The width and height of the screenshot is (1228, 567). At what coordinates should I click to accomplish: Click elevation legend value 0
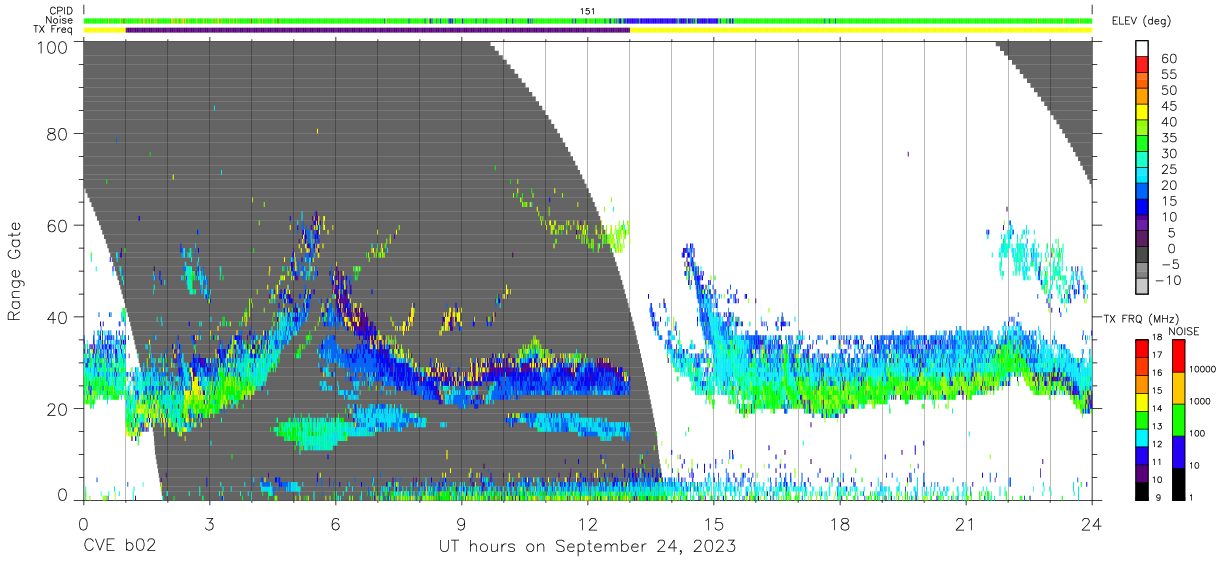pyautogui.click(x=1173, y=248)
